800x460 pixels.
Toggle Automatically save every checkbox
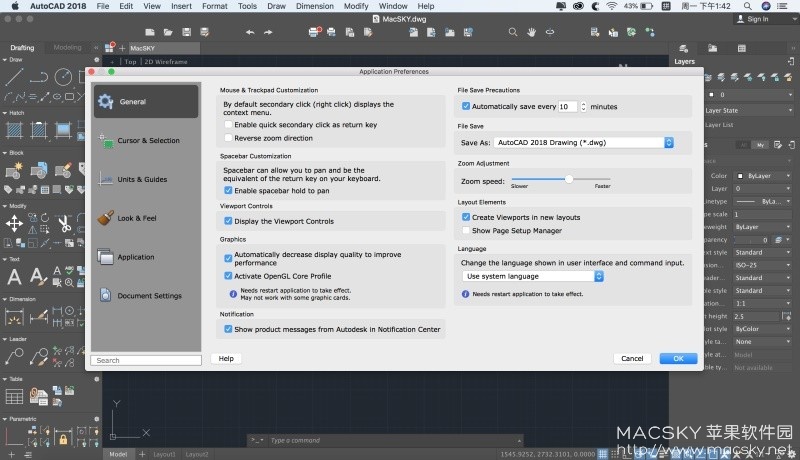click(x=466, y=106)
